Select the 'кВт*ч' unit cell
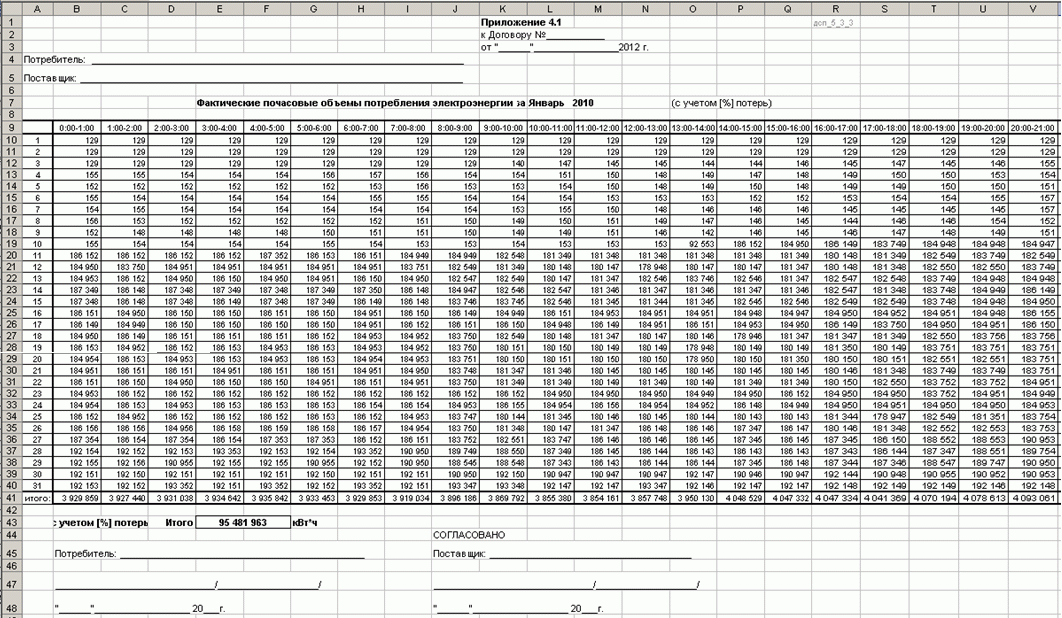 304,522
